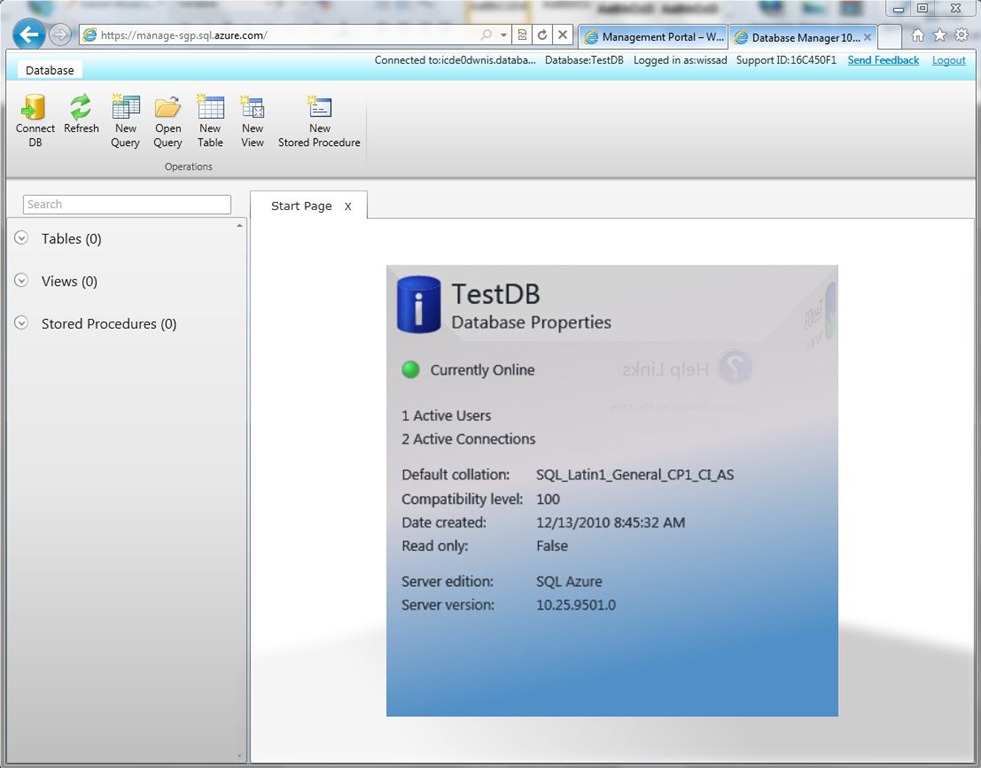Open a new blank browser tab
The image size is (981, 768).
889,37
